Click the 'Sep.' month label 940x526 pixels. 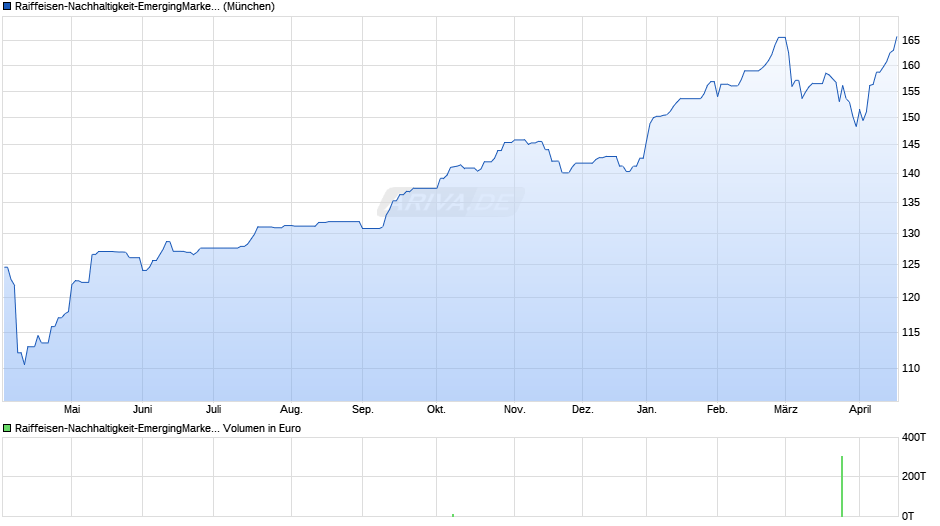[x=363, y=409]
